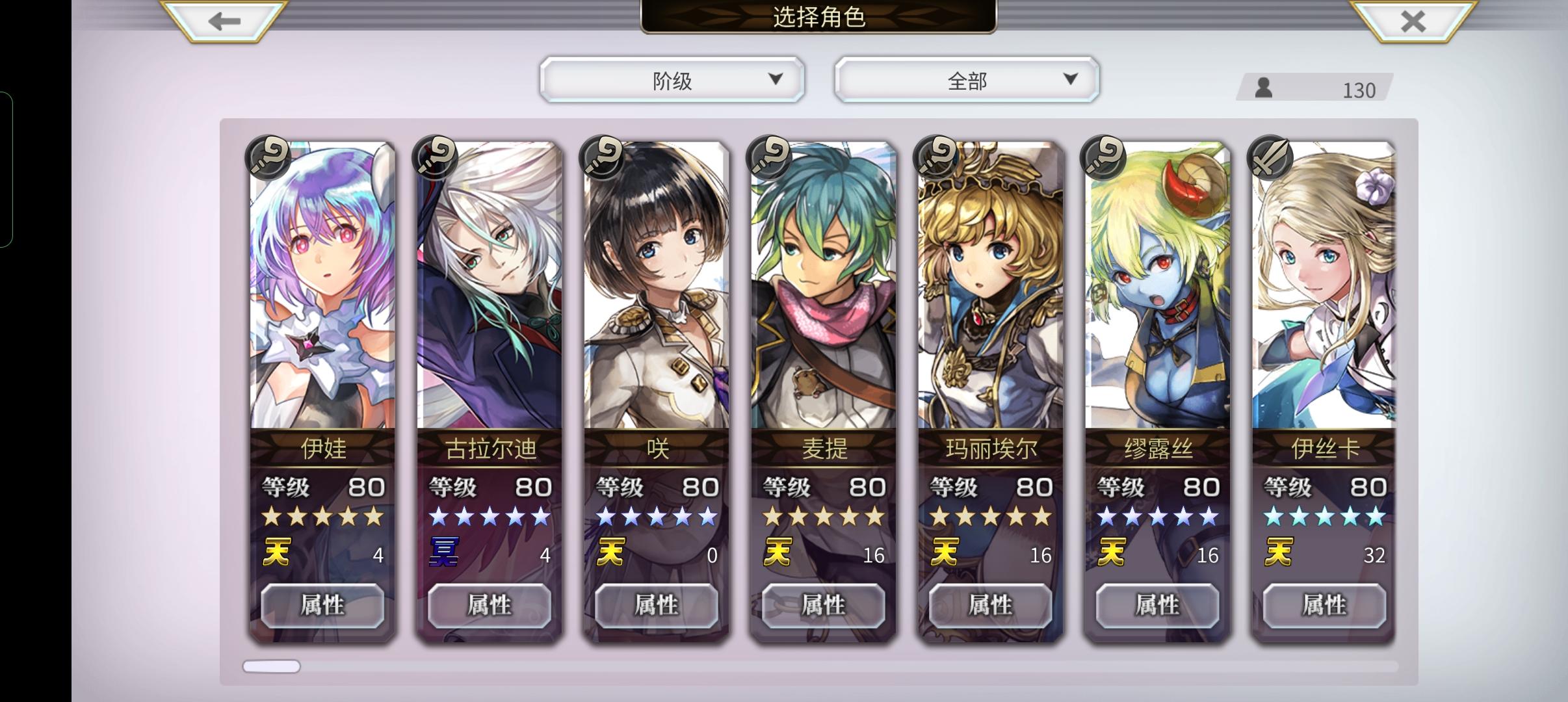Click the arrow on 全部 dropdown
The height and width of the screenshot is (702, 1568).
(1070, 79)
